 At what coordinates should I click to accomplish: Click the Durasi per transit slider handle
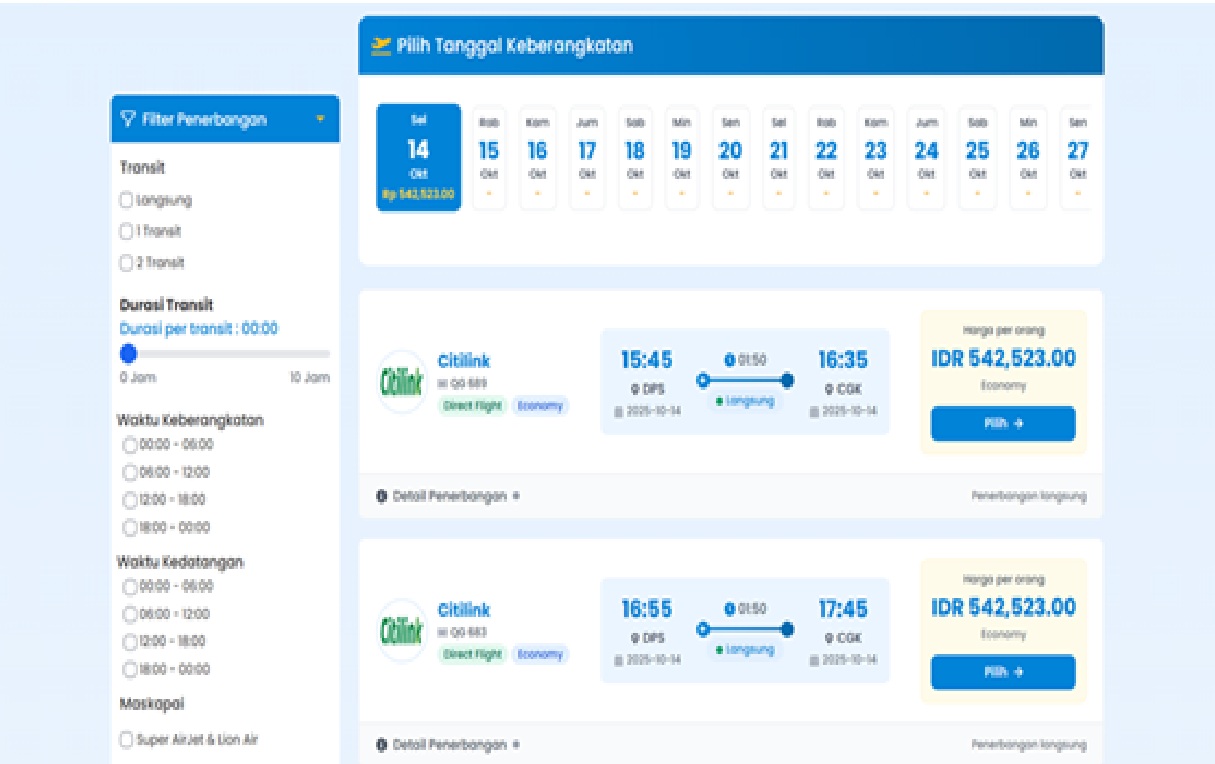click(128, 353)
